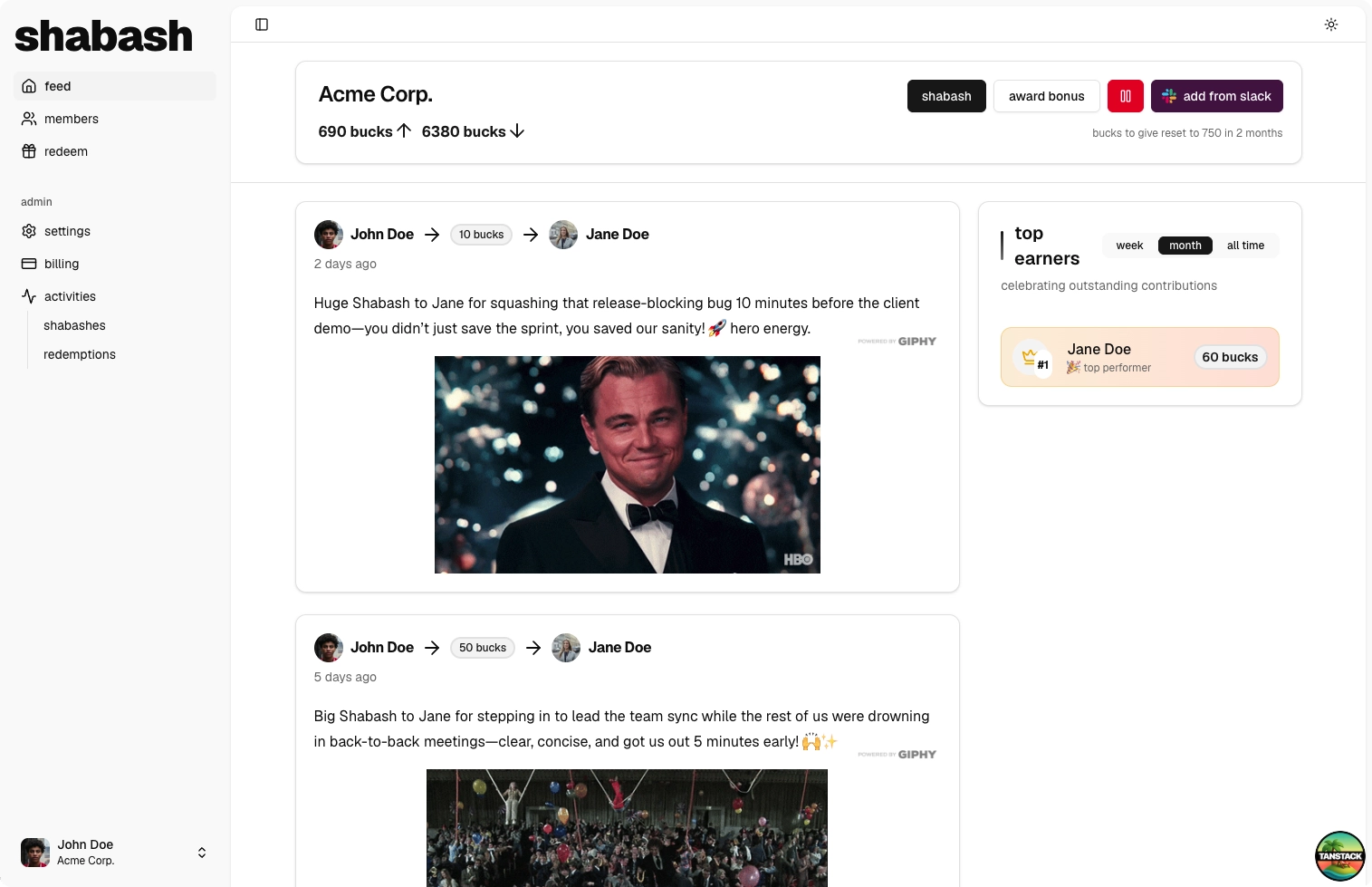Screen dimensions: 1372x887
Task: Click John Doe avatar in 10 bucks post
Action: (x=329, y=235)
